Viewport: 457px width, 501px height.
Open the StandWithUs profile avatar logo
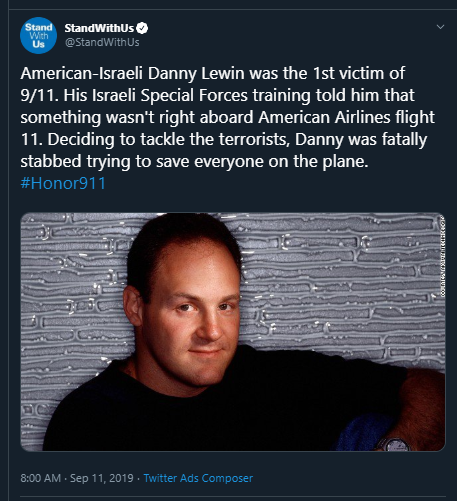pos(38,35)
